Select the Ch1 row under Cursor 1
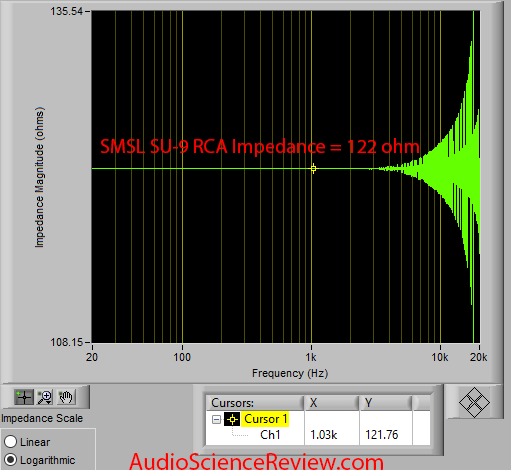The image size is (511, 470). click(x=270, y=435)
